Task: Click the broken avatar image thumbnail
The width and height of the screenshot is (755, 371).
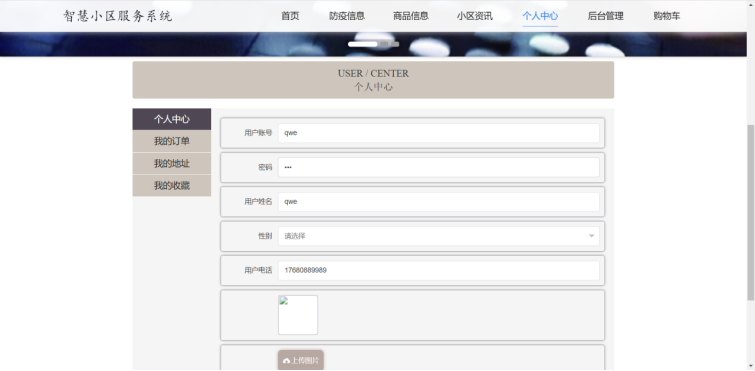Action: point(298,315)
